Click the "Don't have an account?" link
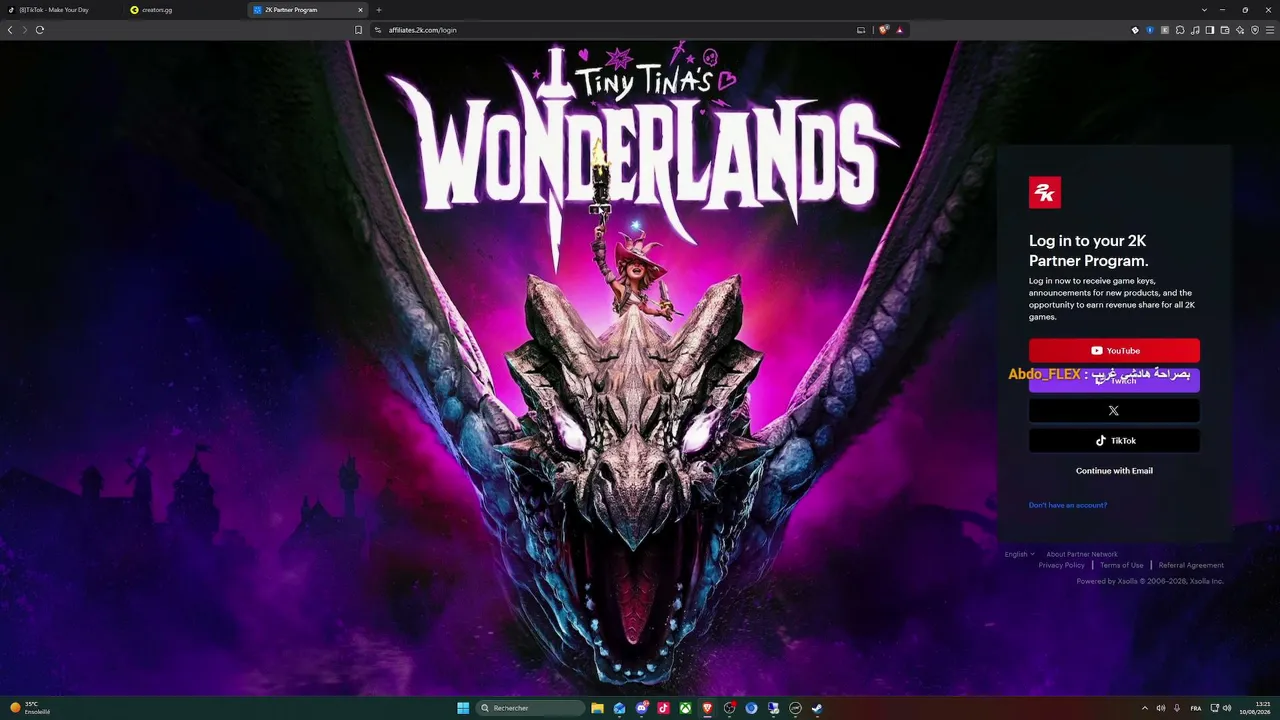 1068,505
